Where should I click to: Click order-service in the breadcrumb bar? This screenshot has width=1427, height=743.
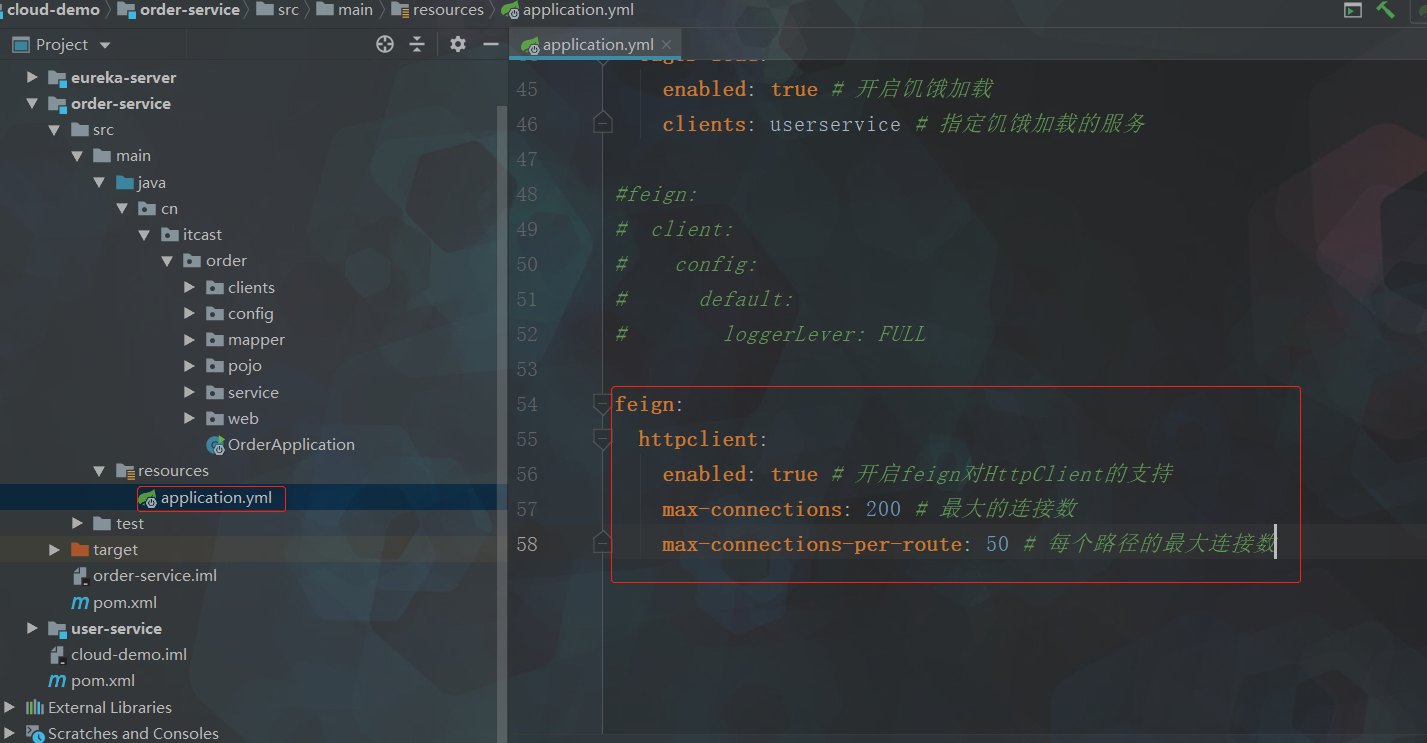pos(190,10)
